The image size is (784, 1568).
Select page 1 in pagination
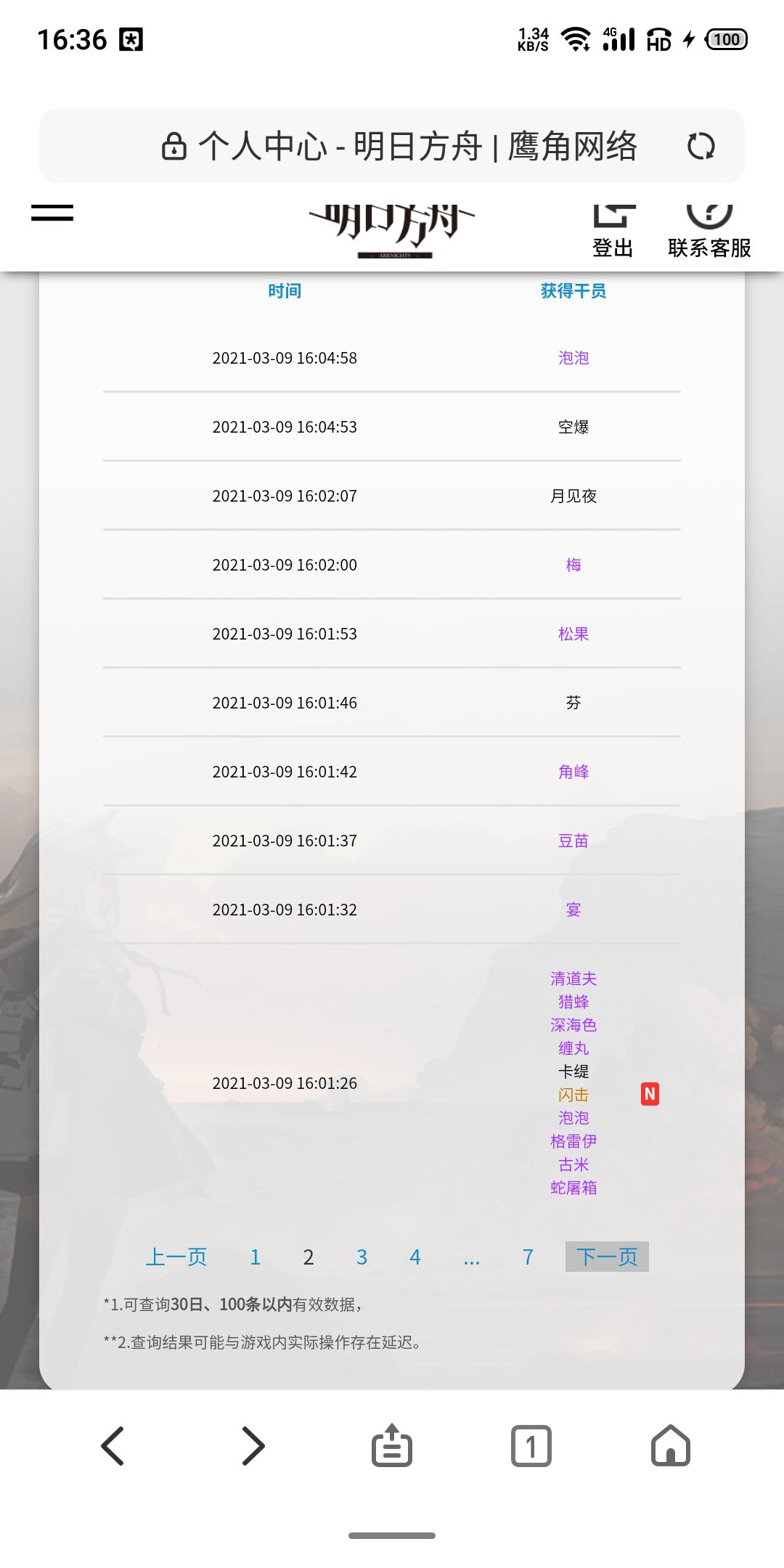tap(255, 1257)
